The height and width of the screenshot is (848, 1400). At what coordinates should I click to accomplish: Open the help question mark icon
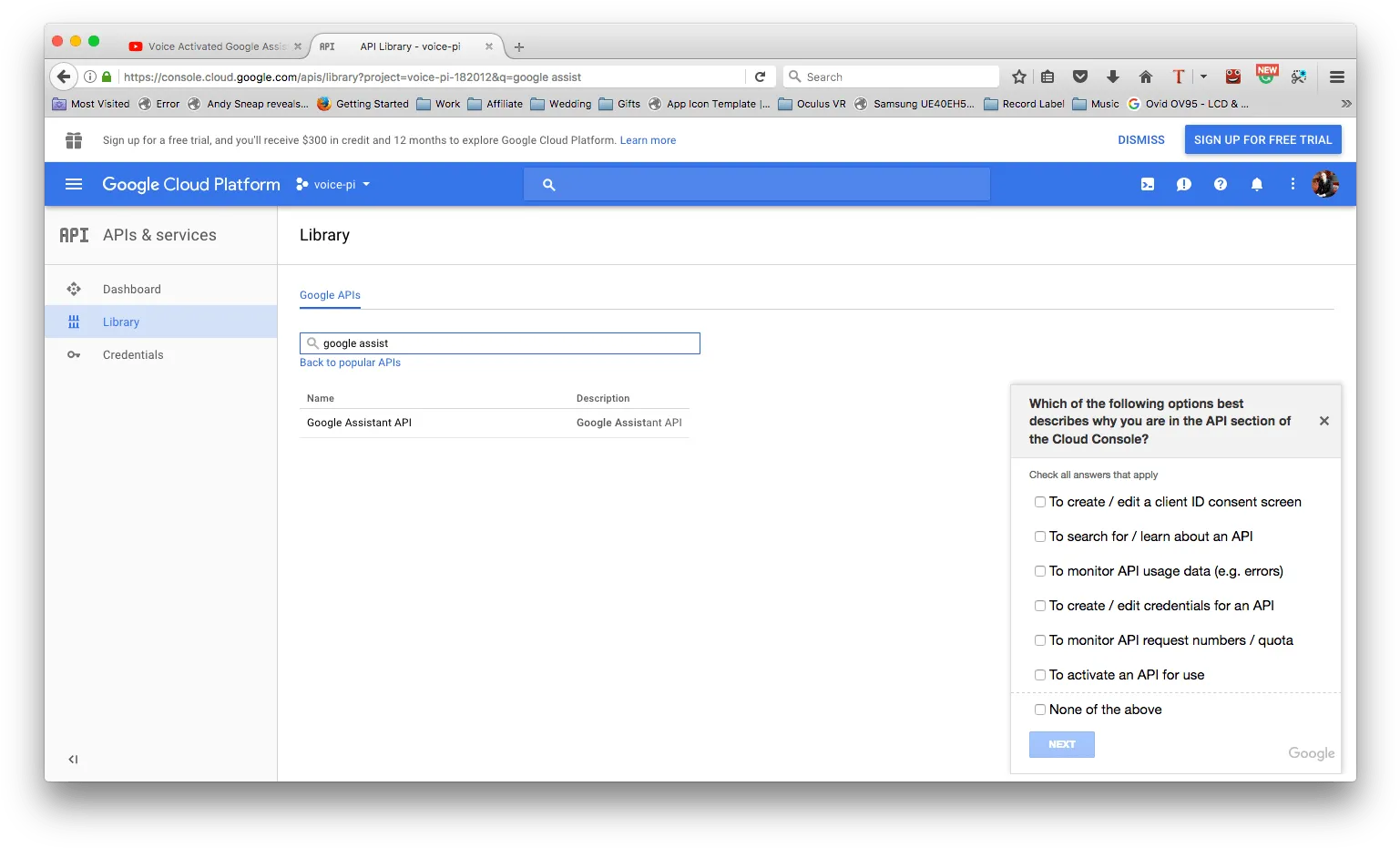pos(1221,184)
